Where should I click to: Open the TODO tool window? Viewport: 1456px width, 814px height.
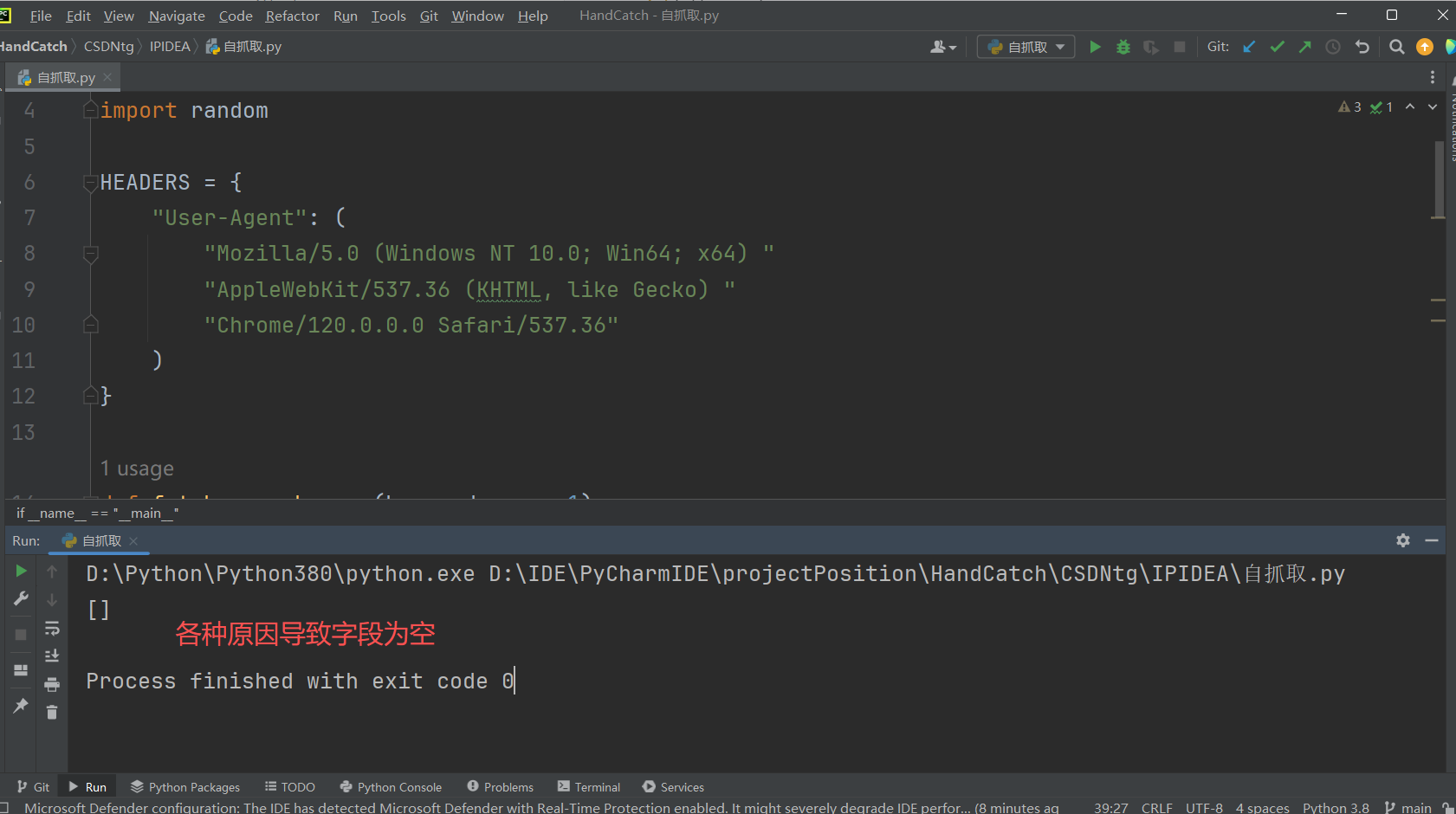point(290,786)
